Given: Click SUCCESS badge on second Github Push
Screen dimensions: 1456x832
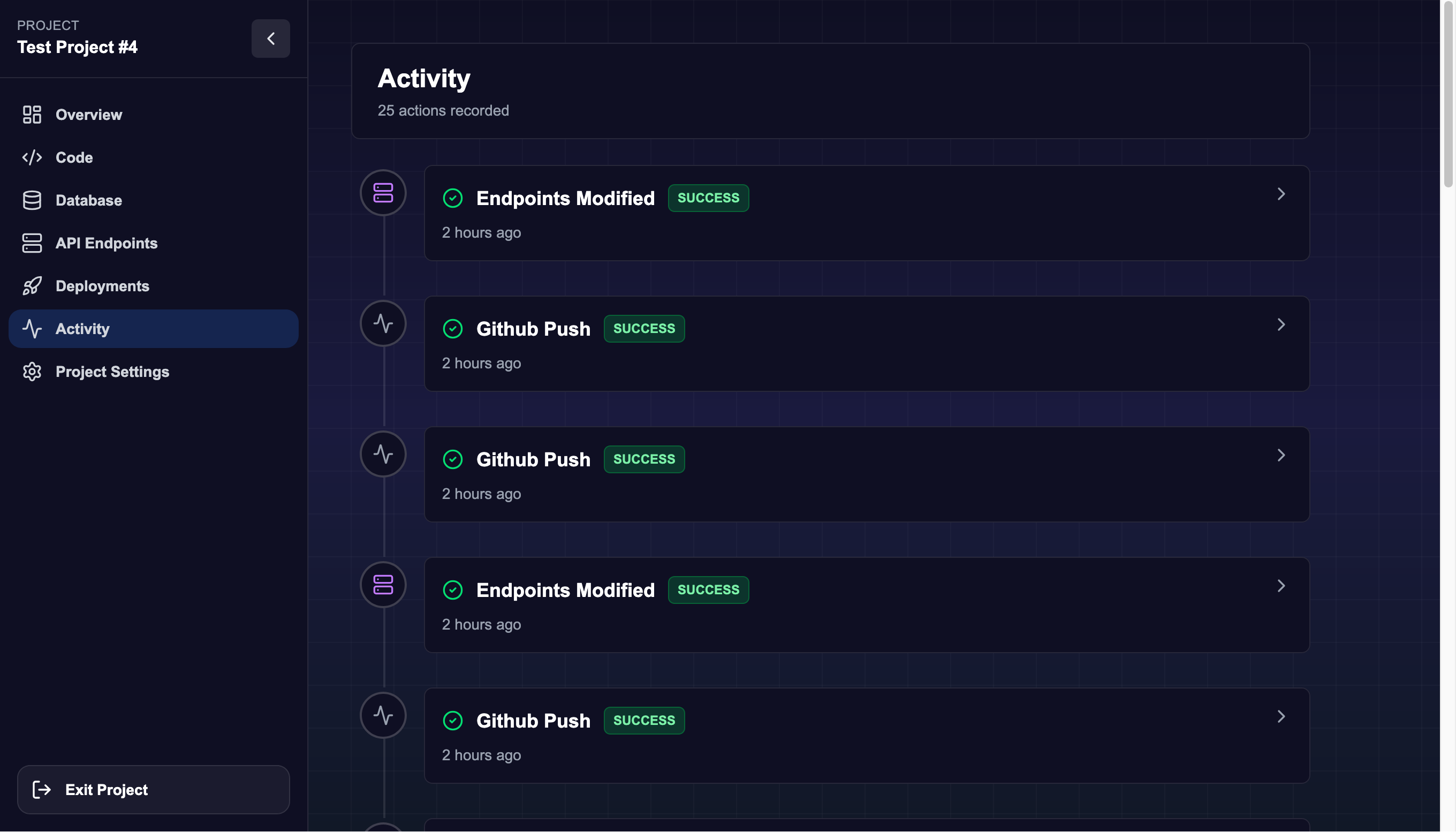Looking at the screenshot, I should (644, 459).
